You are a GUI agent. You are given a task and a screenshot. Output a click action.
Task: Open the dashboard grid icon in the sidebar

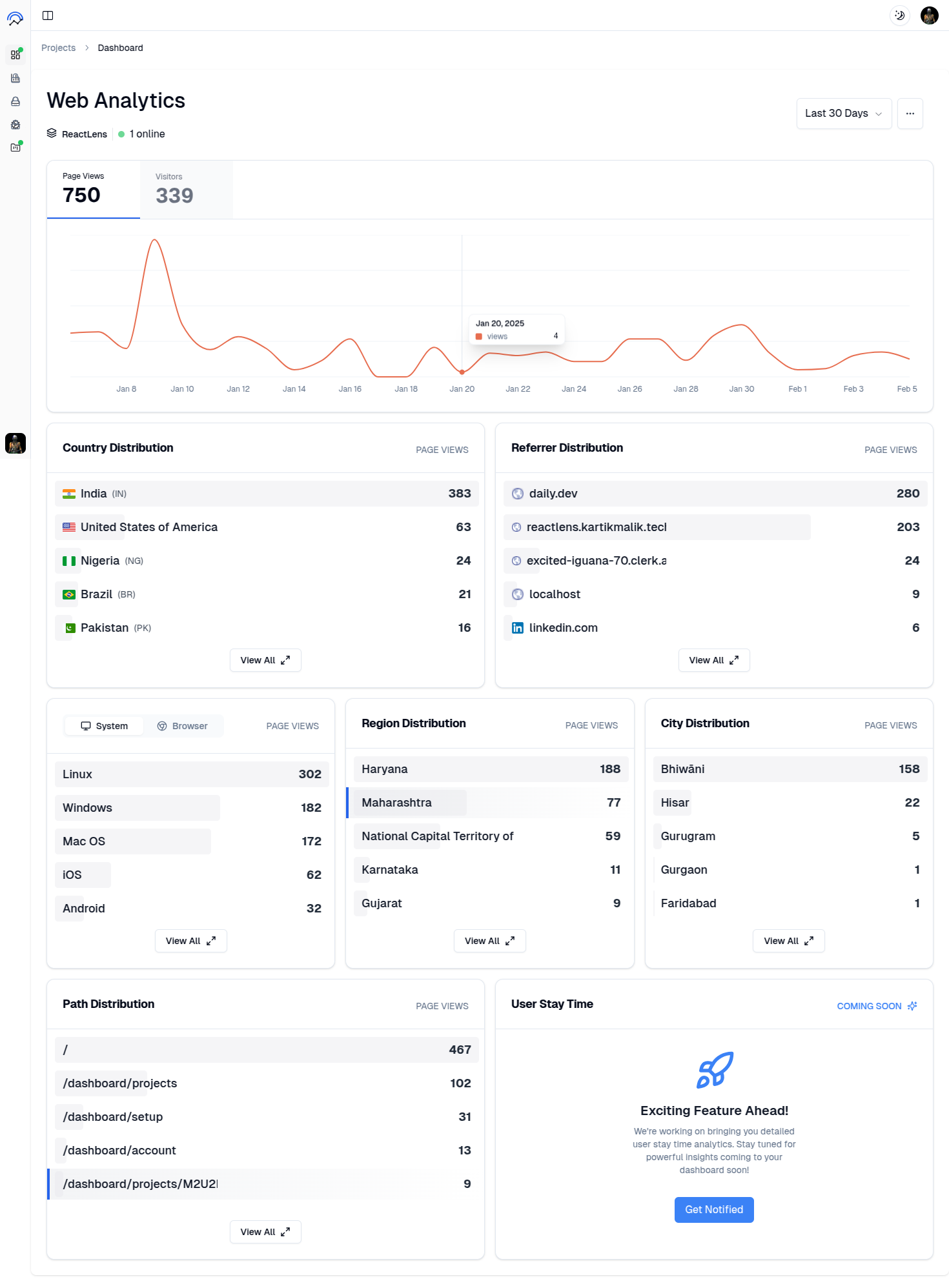click(15, 55)
